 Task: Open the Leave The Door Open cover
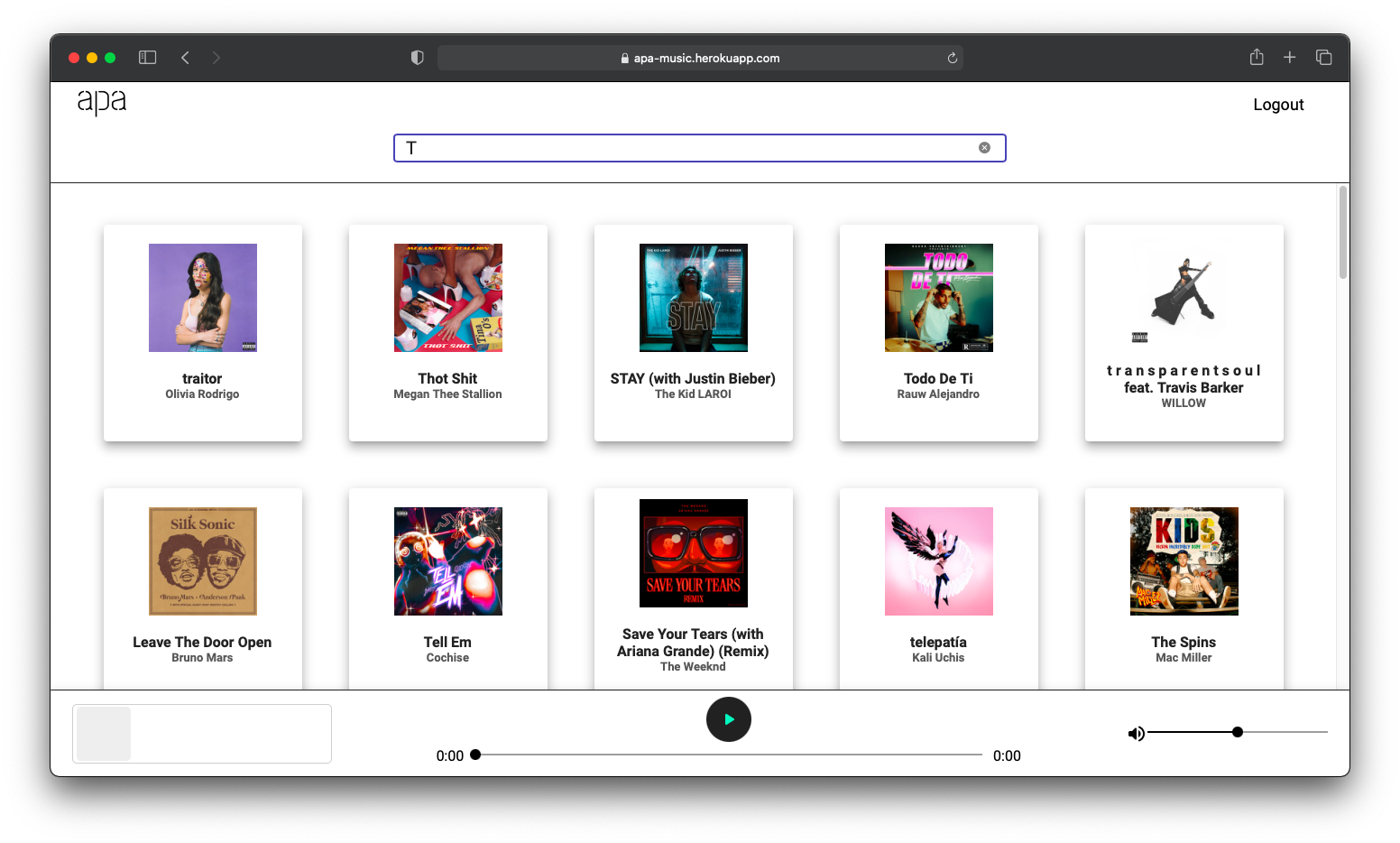coord(203,561)
